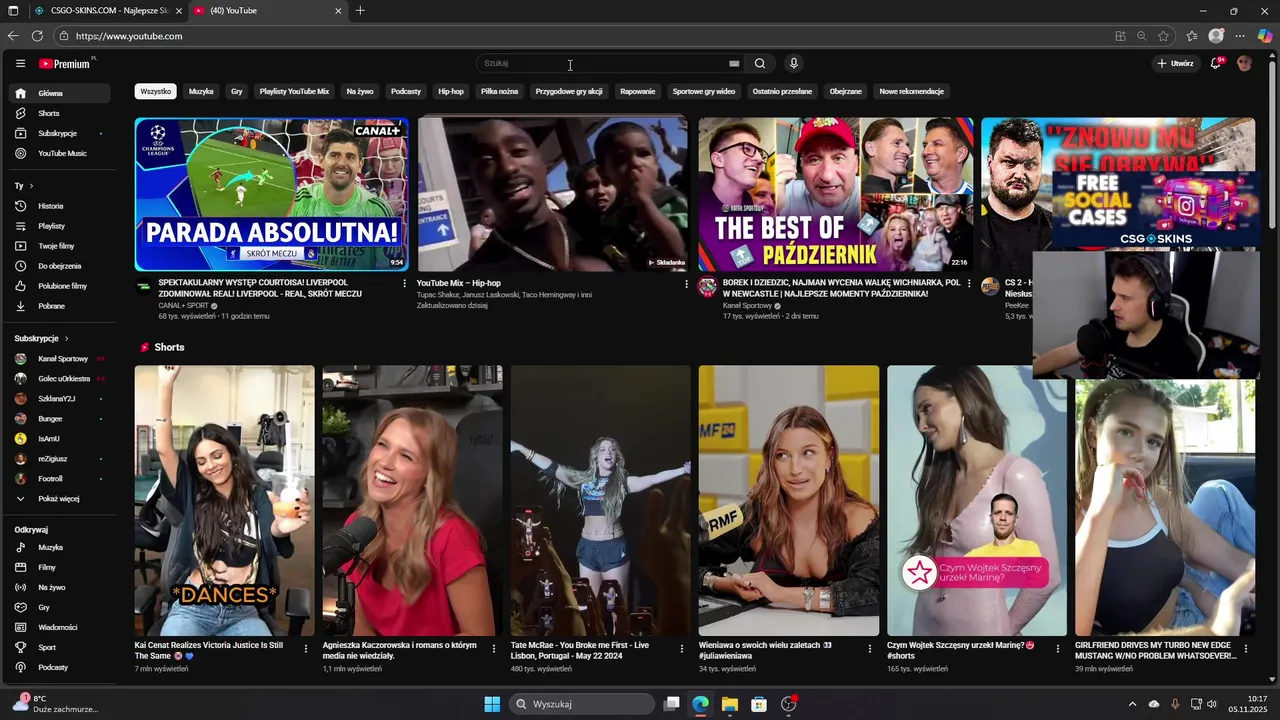Image resolution: width=1280 pixels, height=720 pixels.
Task: Open browser favorites star icon
Action: [x=1164, y=36]
